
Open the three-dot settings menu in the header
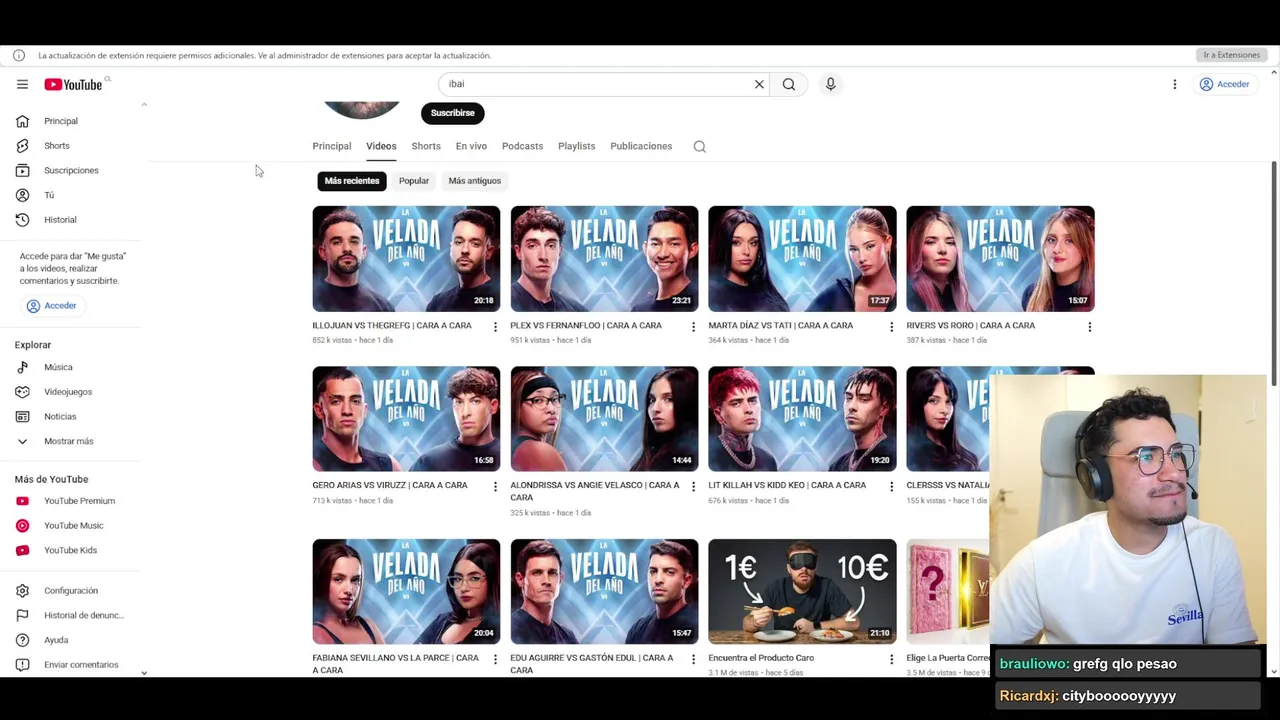(x=1175, y=84)
